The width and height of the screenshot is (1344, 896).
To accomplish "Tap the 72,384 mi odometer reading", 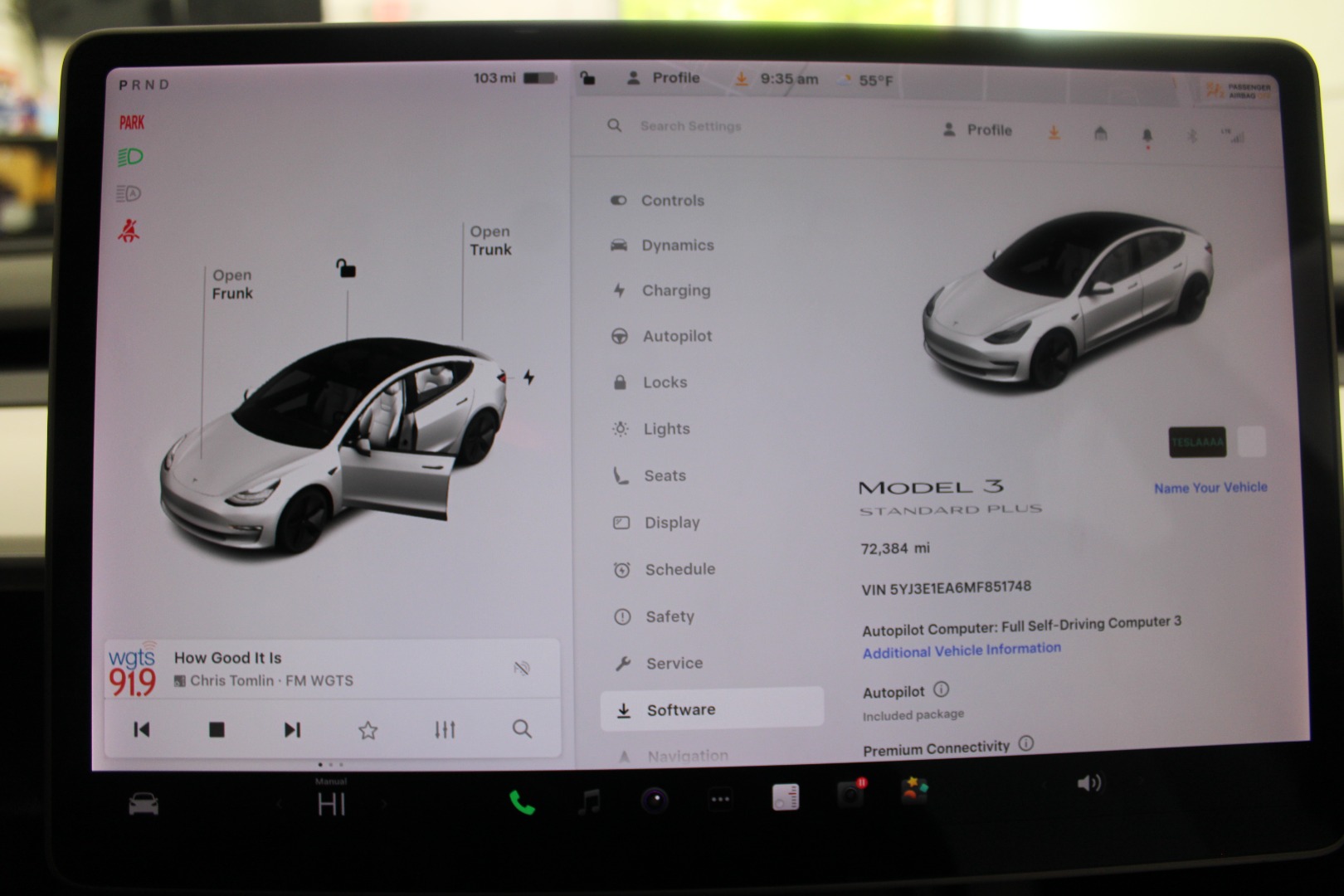I will 895,548.
